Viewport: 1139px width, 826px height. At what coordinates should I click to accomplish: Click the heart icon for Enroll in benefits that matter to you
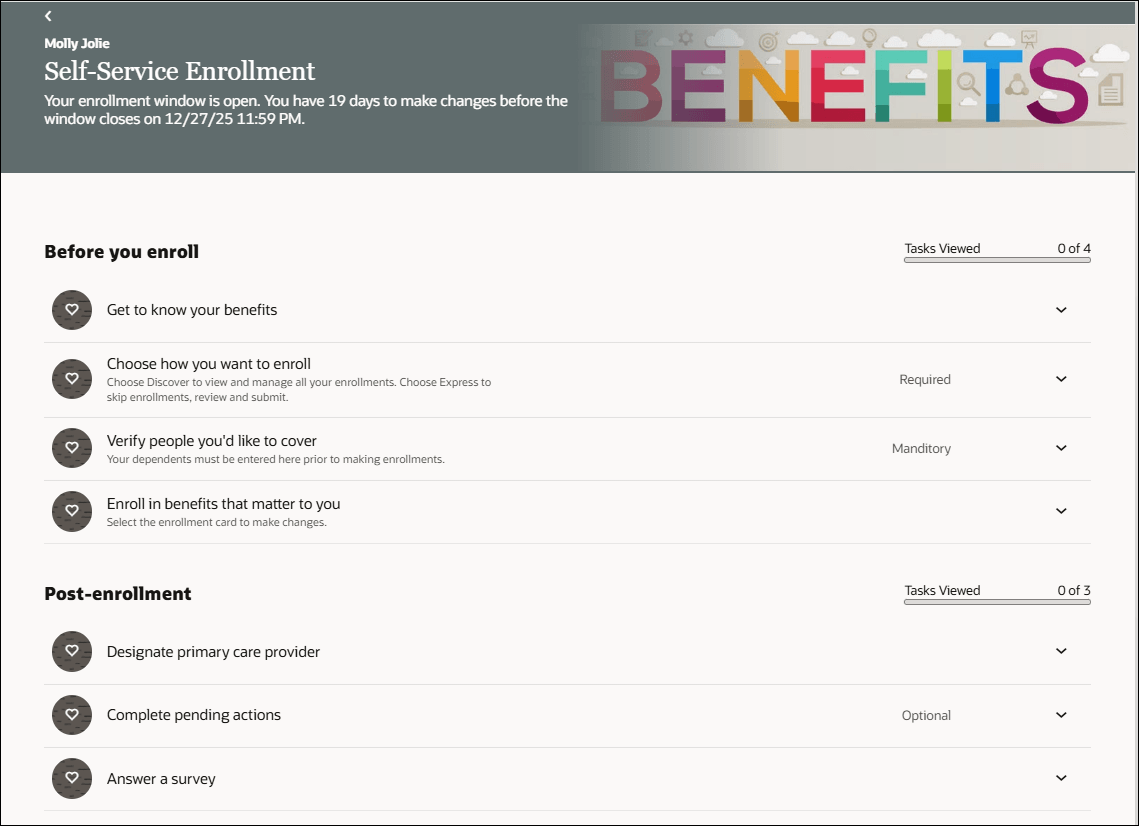coord(71,511)
